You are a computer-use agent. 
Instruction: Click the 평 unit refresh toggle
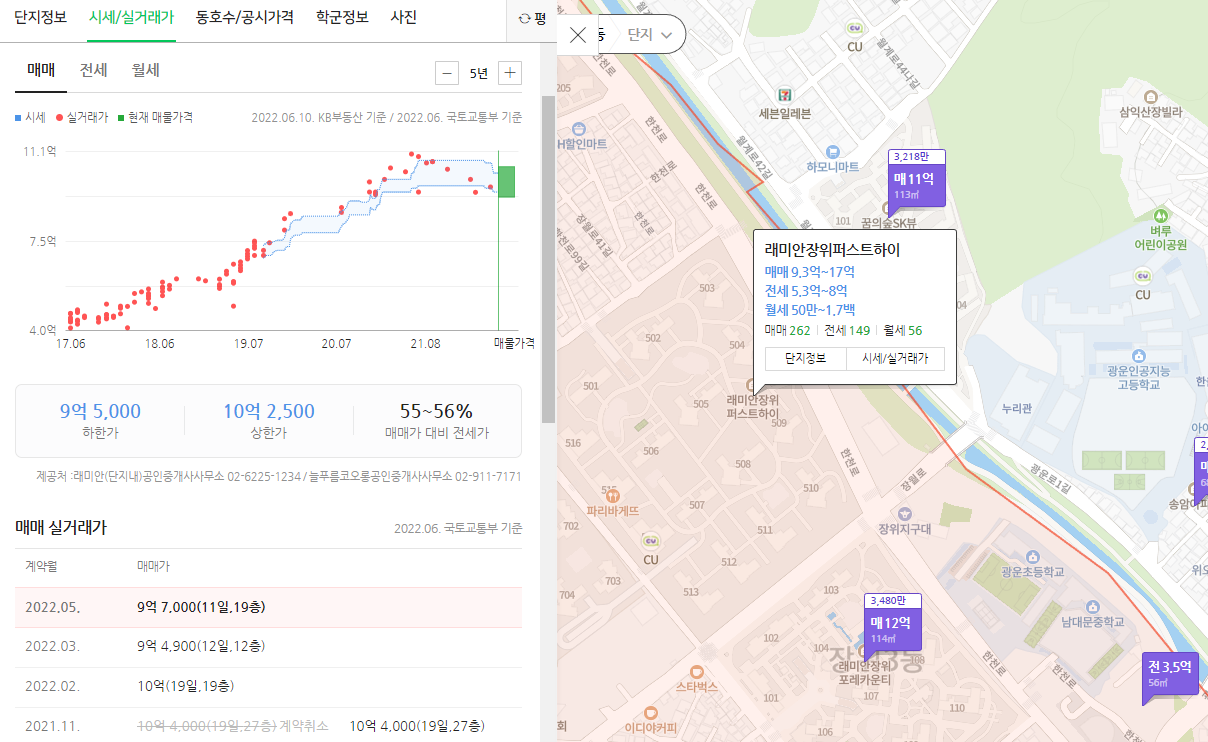tap(532, 18)
